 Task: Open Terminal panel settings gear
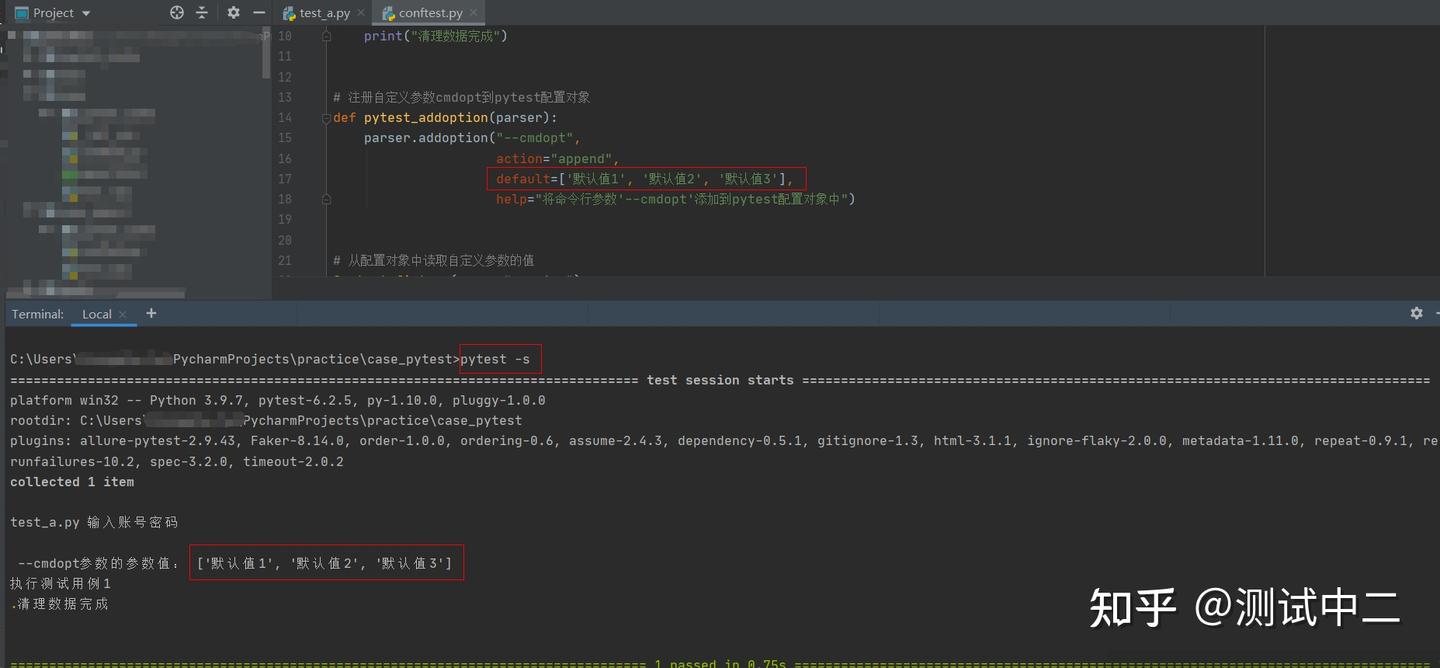(x=1416, y=313)
